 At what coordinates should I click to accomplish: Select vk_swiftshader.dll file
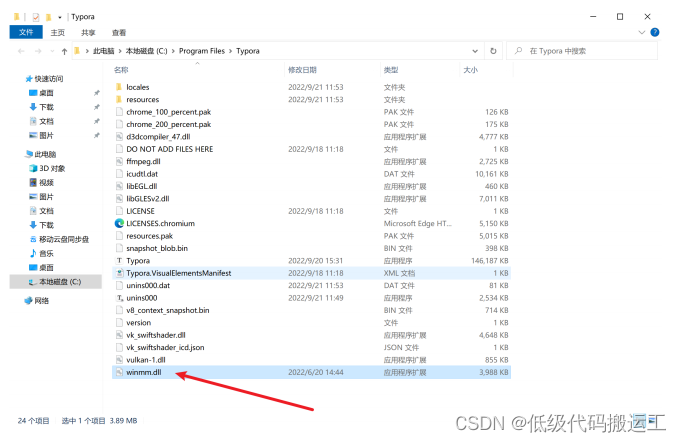156,335
